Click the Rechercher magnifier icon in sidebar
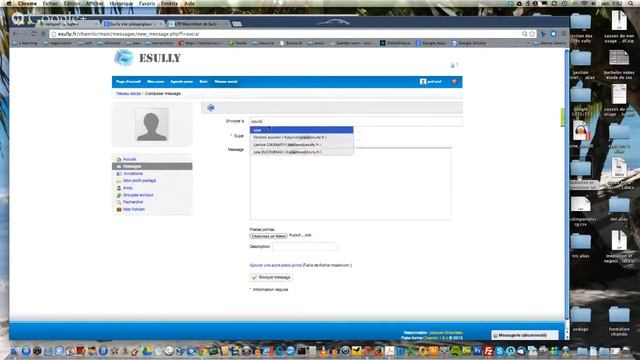 tap(119, 202)
